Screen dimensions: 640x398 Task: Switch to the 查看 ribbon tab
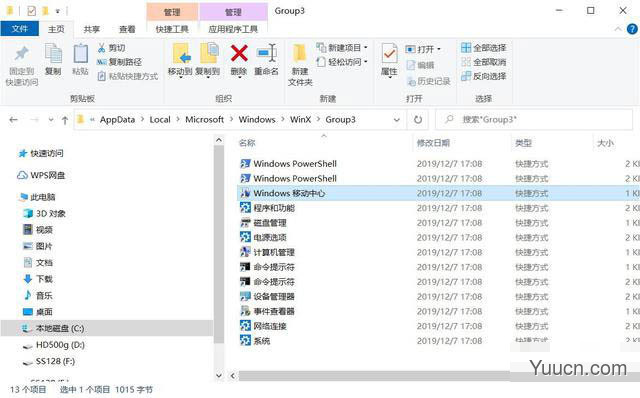point(127,29)
